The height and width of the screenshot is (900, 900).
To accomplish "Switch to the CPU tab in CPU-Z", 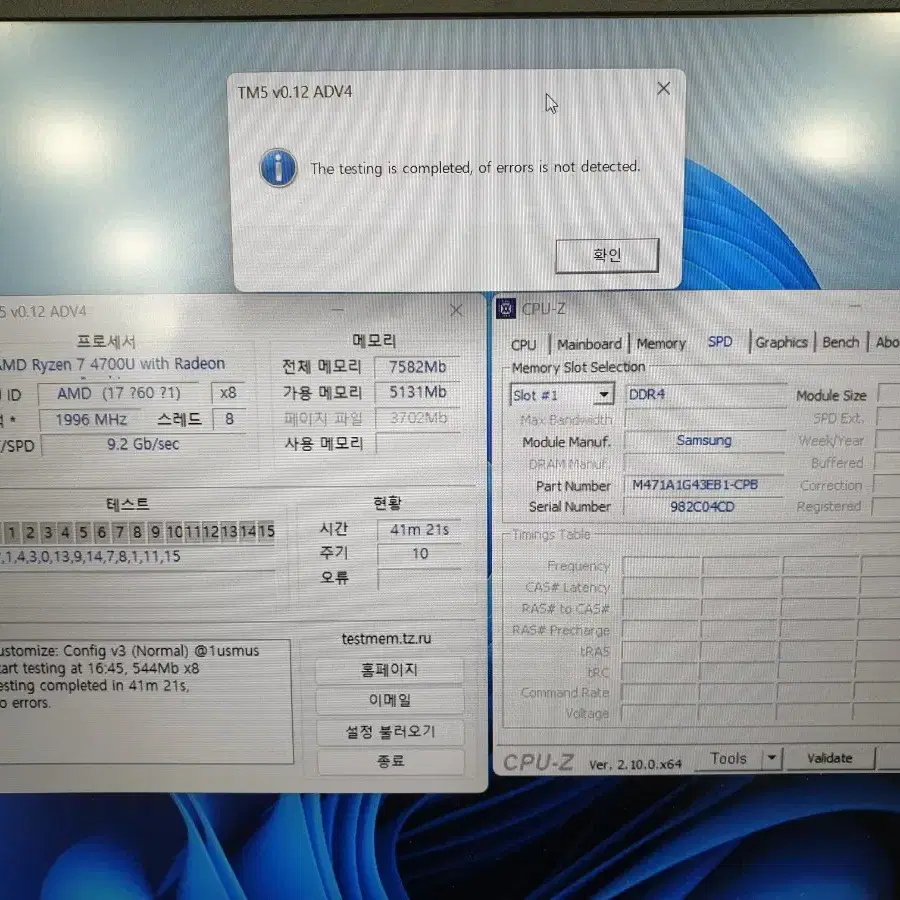I will 523,344.
